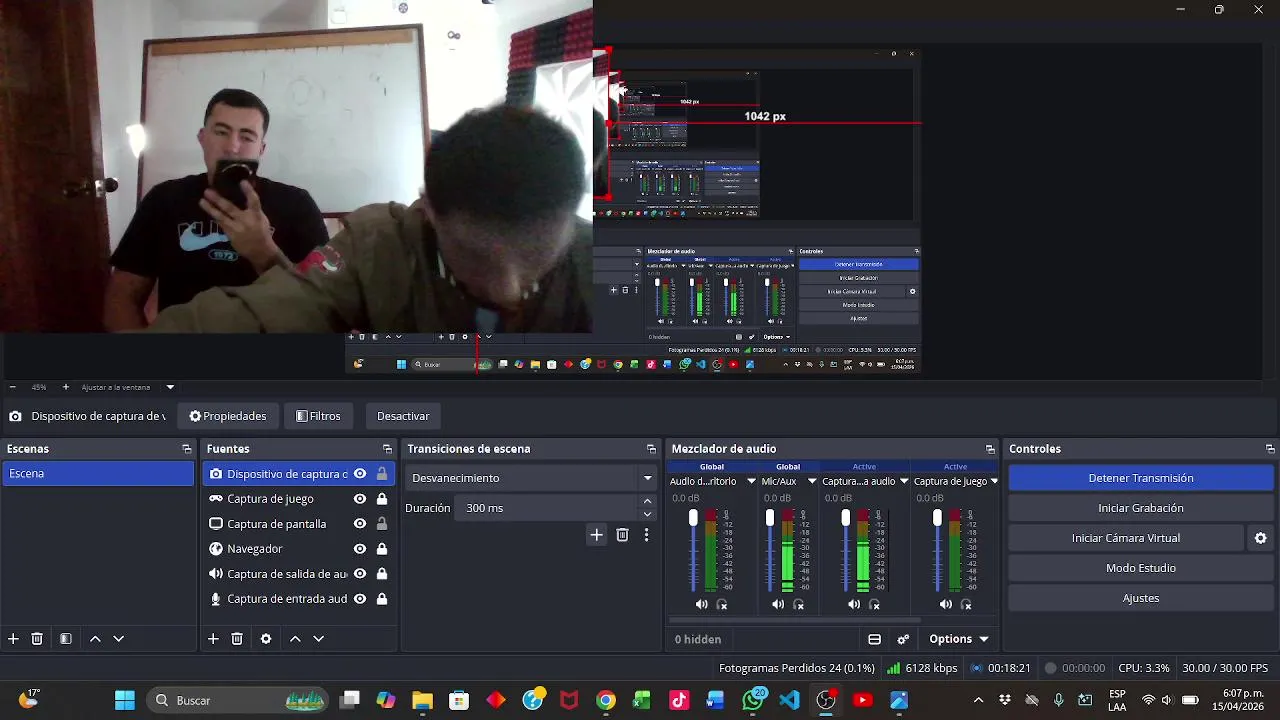Hide the Navegador source
The width and height of the screenshot is (1280, 720).
click(360, 549)
